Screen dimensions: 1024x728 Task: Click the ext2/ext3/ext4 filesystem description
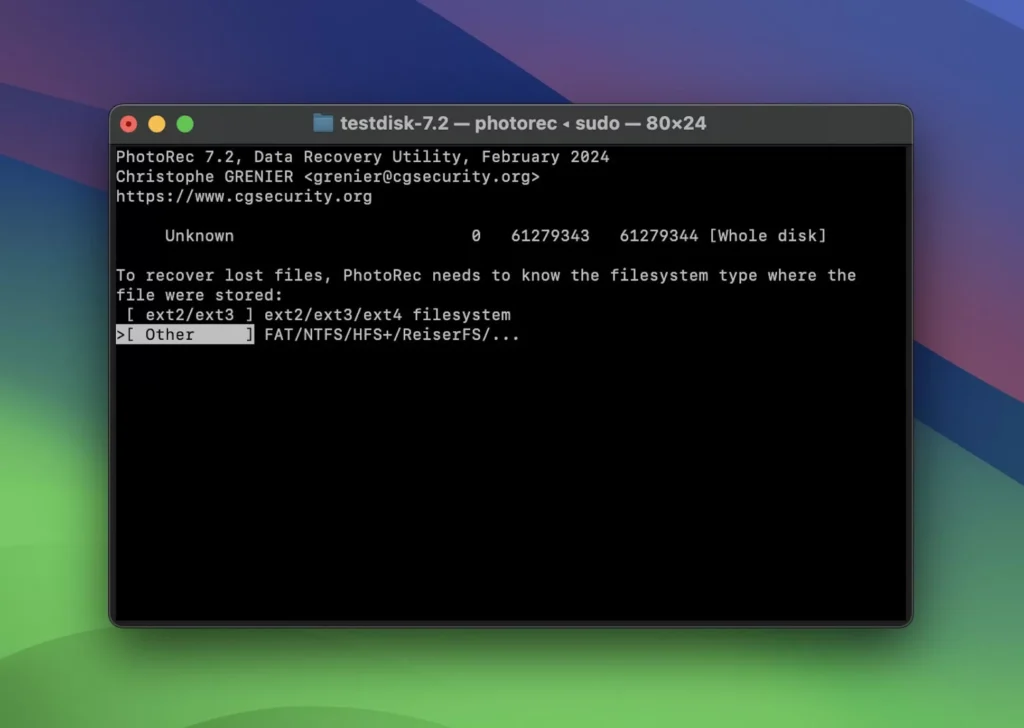pos(387,315)
